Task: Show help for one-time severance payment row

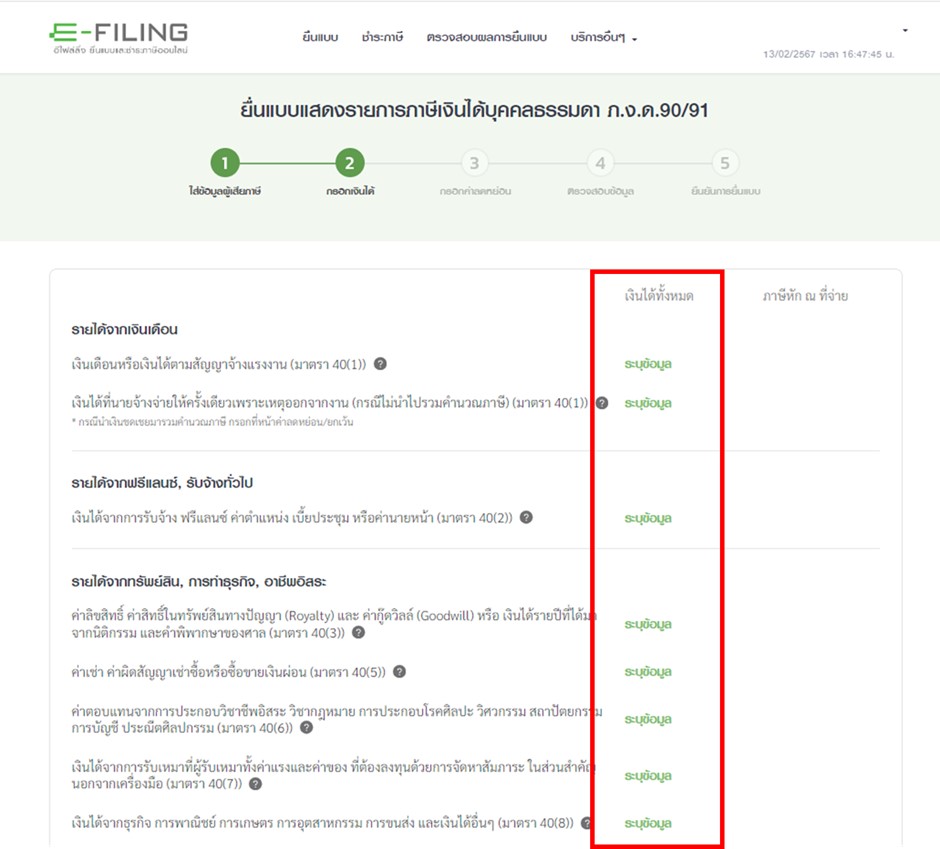Action: tap(602, 403)
